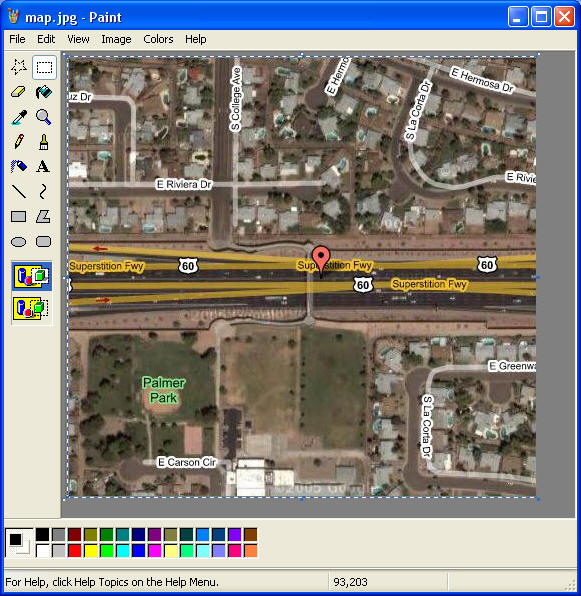Pick the light gray color swatch
Image resolution: width=581 pixels, height=596 pixels.
(x=59, y=551)
